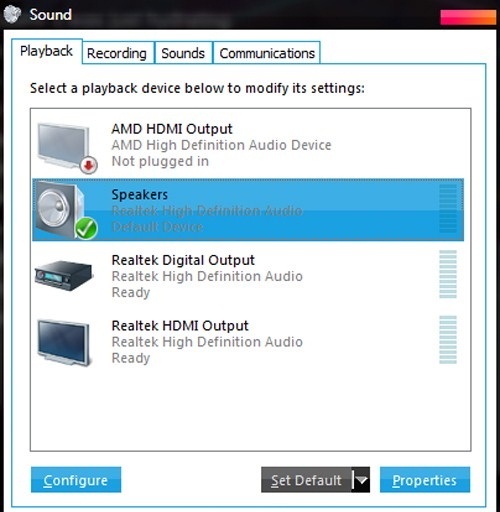Click the Realtek Digital Output receiver icon
The height and width of the screenshot is (512, 500).
(x=63, y=276)
